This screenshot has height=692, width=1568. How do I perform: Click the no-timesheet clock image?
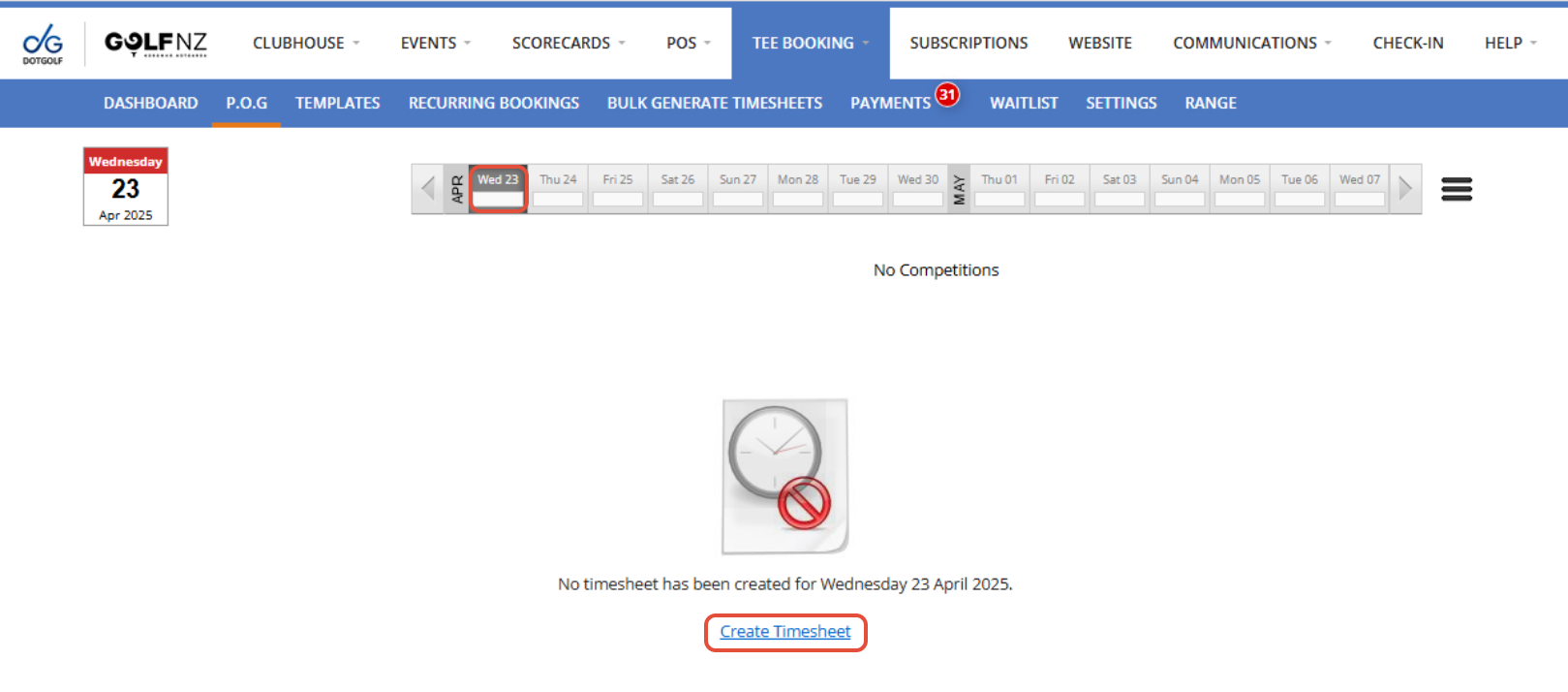pos(784,476)
